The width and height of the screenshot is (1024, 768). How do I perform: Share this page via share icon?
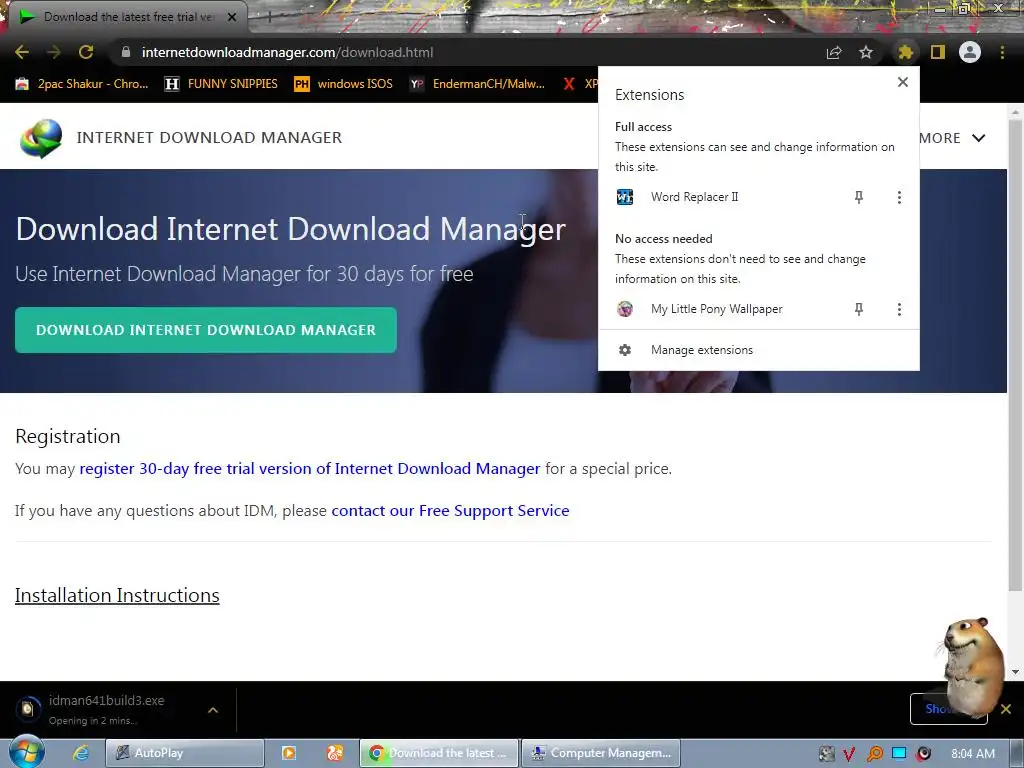[834, 52]
